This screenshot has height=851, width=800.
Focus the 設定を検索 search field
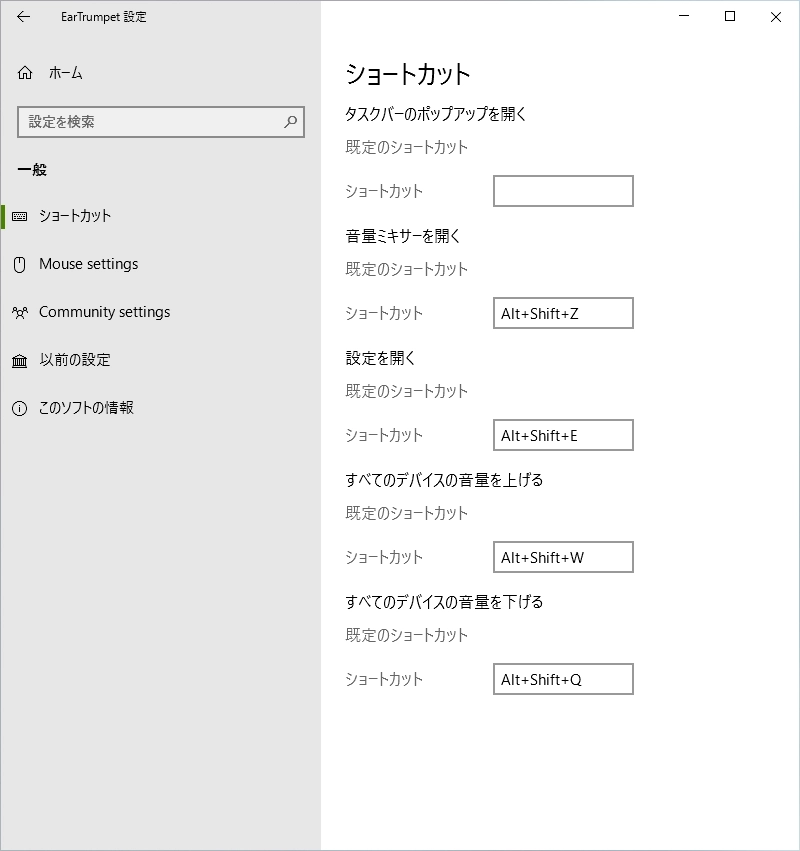150,122
